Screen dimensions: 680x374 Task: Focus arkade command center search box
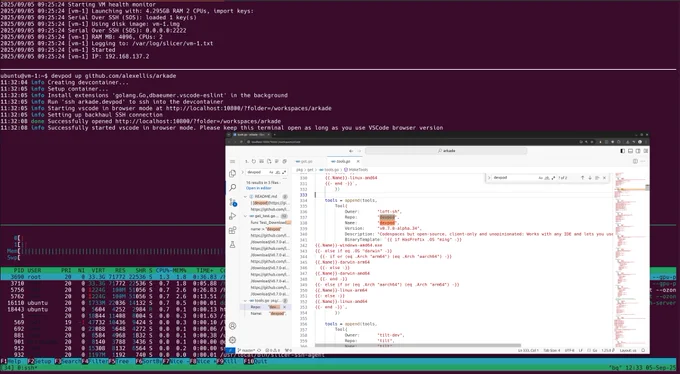click(446, 151)
